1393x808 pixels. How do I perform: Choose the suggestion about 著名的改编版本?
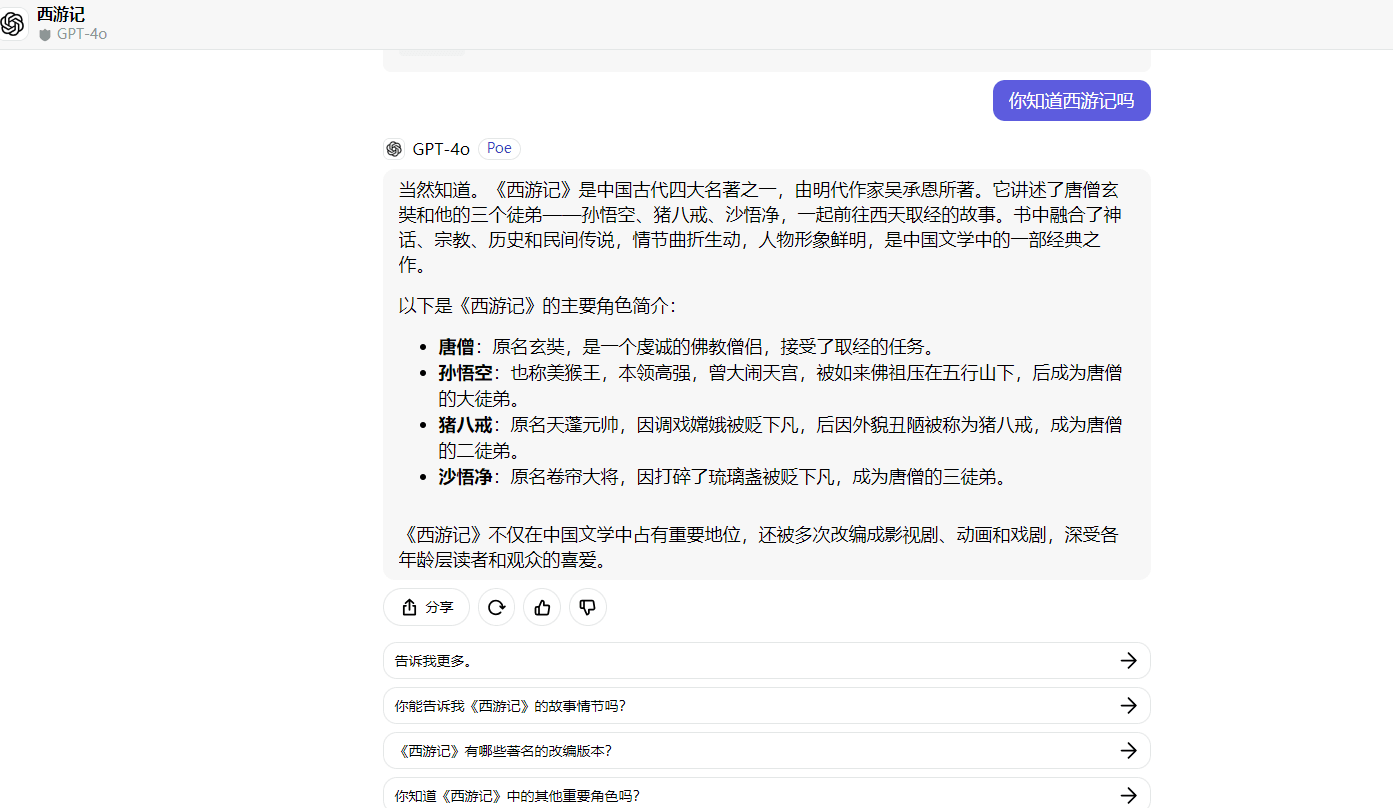point(766,751)
